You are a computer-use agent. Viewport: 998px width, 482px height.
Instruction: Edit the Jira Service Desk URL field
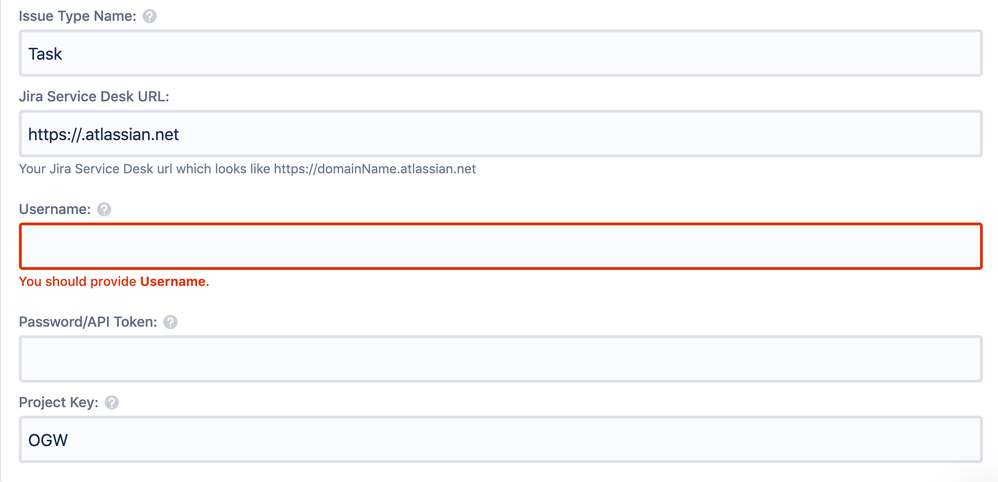point(501,134)
